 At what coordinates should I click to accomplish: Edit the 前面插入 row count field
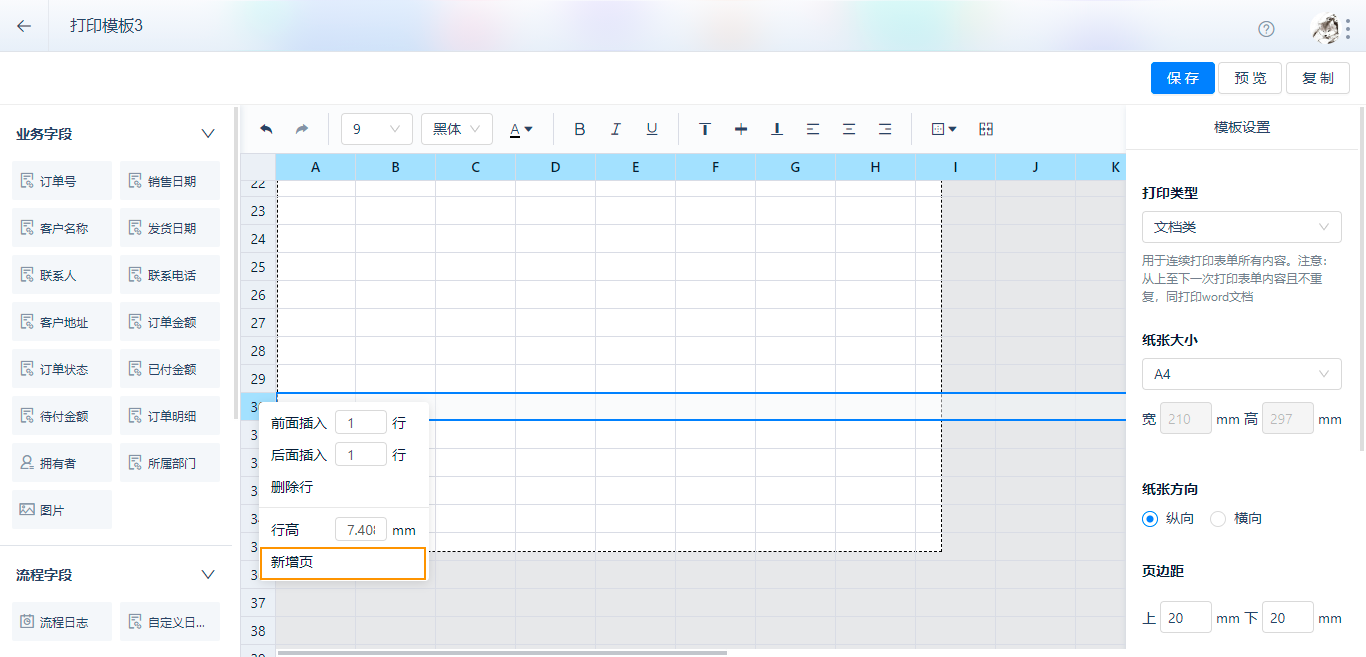click(361, 423)
